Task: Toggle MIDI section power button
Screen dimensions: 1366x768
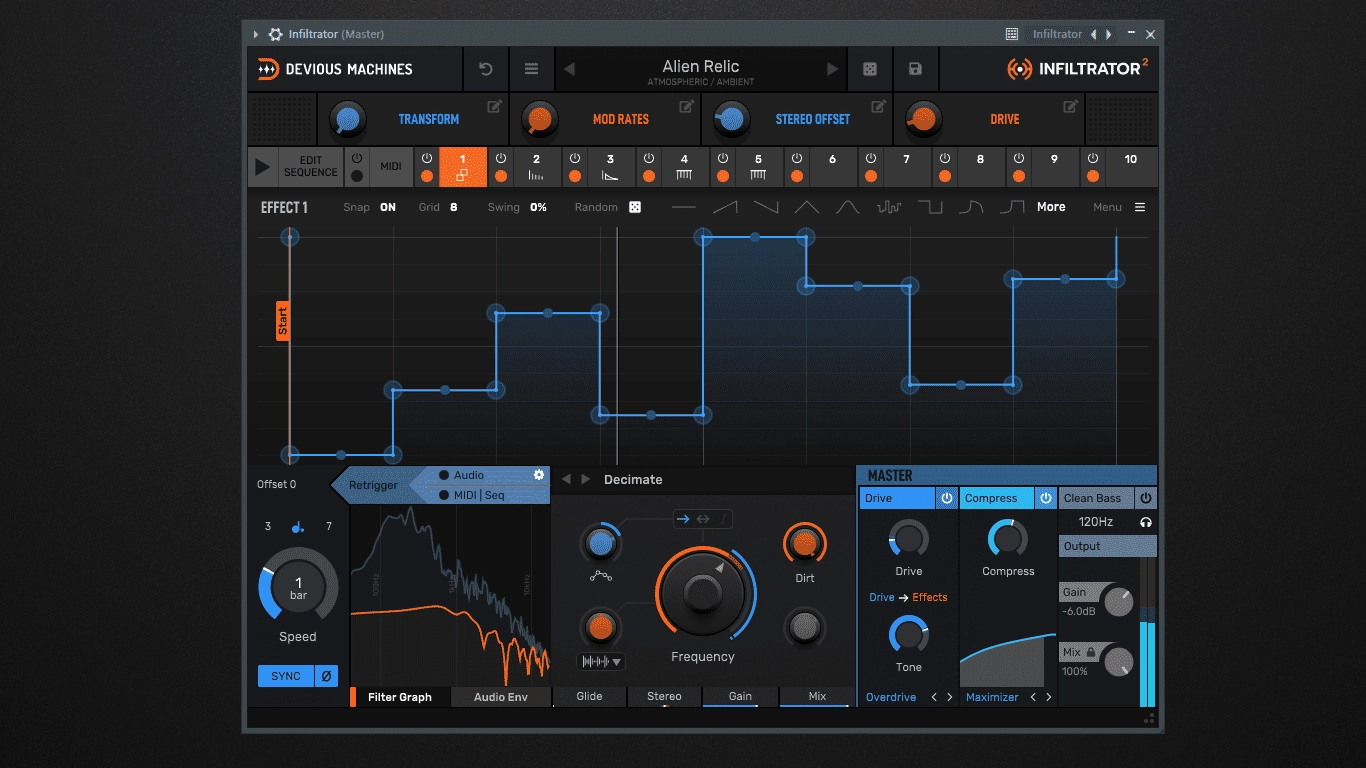Action: 357,159
